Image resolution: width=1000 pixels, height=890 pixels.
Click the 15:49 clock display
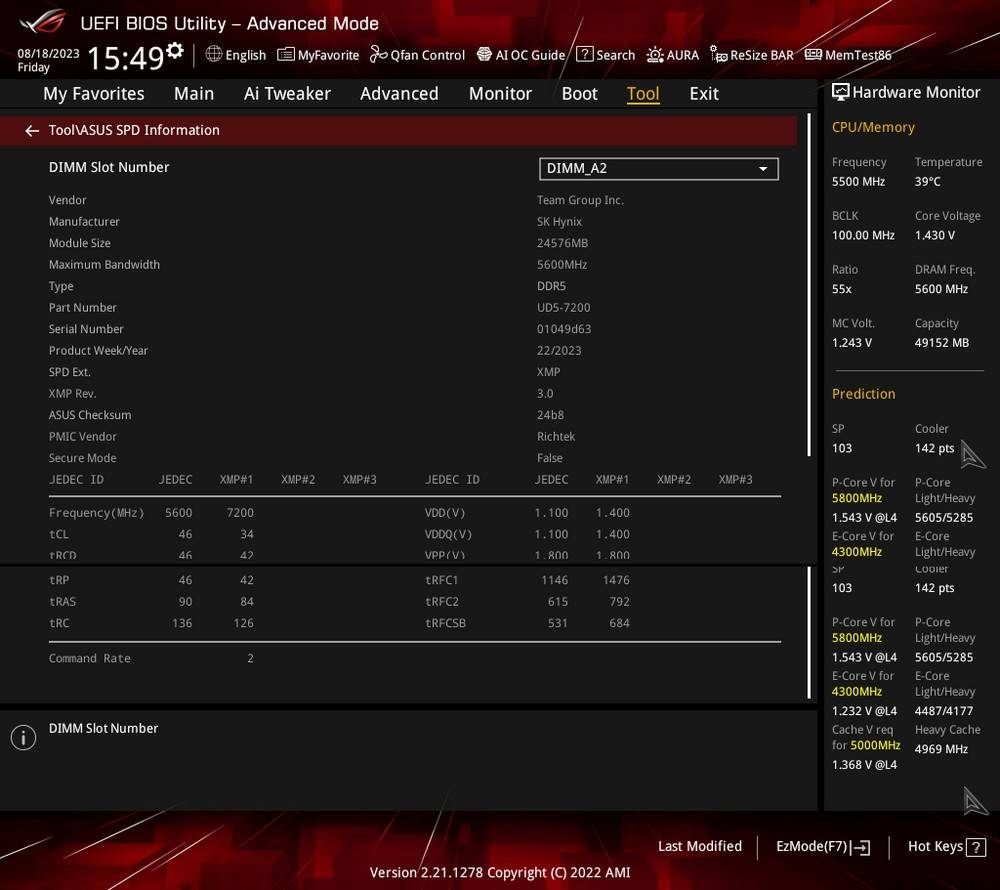pos(126,58)
